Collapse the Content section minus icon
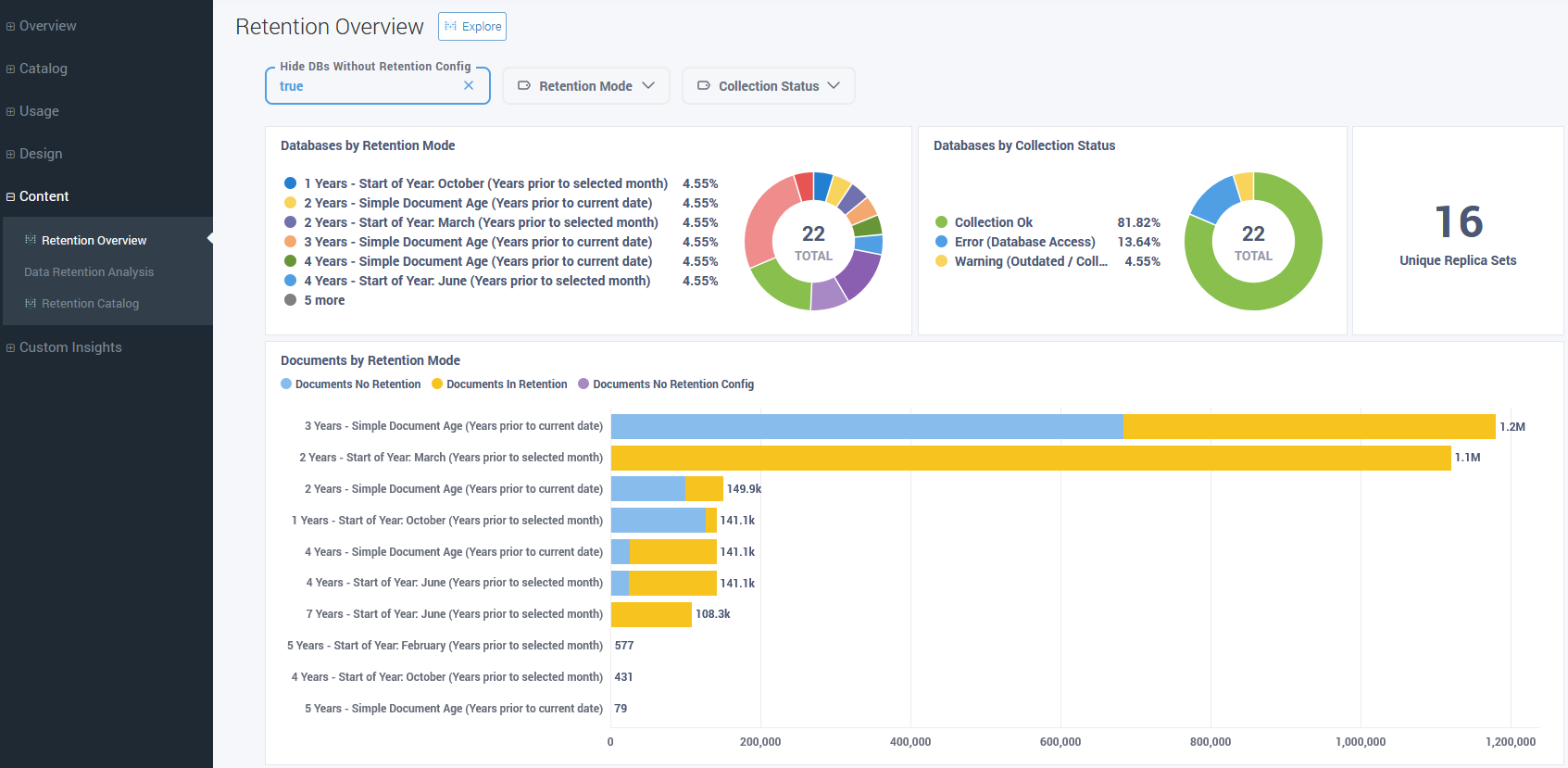Viewport: 1568px width, 768px height. tap(10, 196)
